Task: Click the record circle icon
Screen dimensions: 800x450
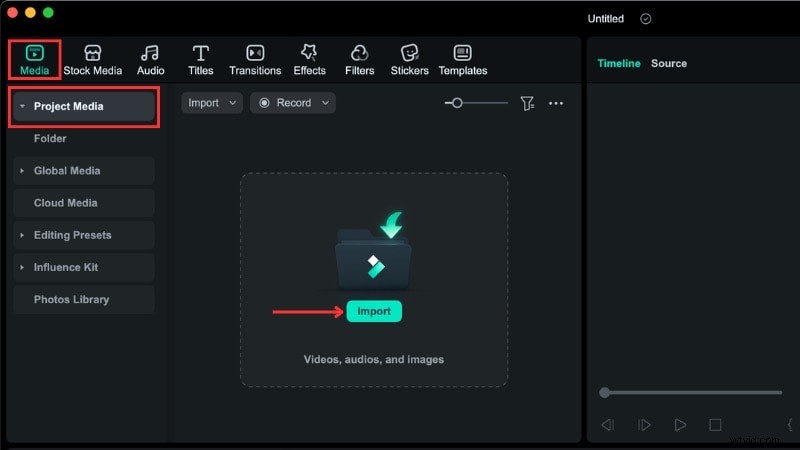Action: (x=264, y=103)
